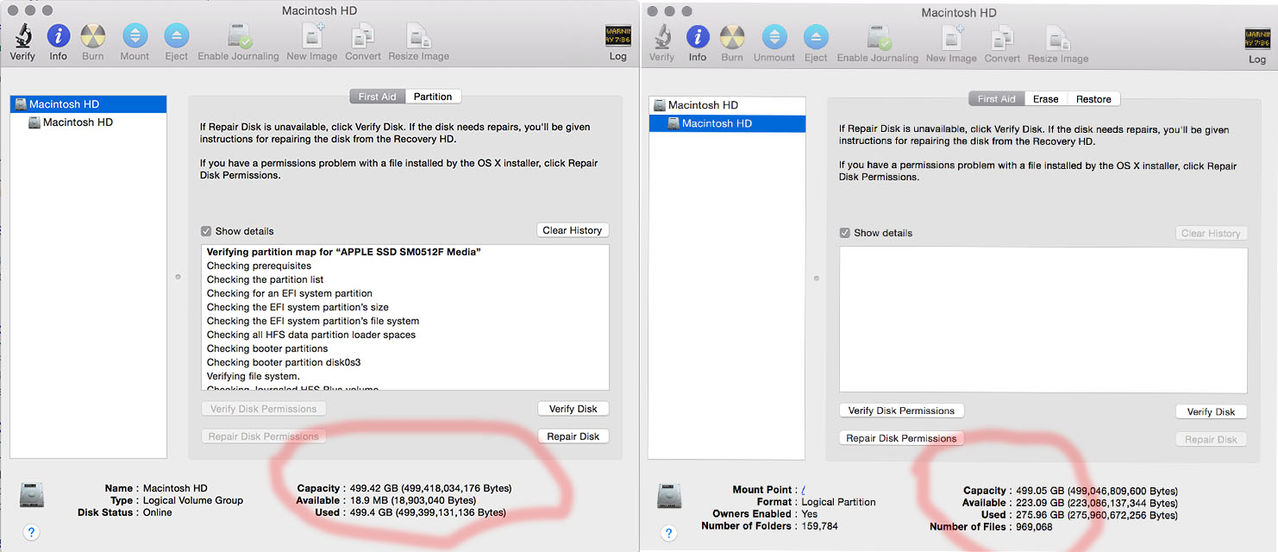Click Eject icon in right window toolbar
The image size is (1278, 552).
click(x=816, y=37)
